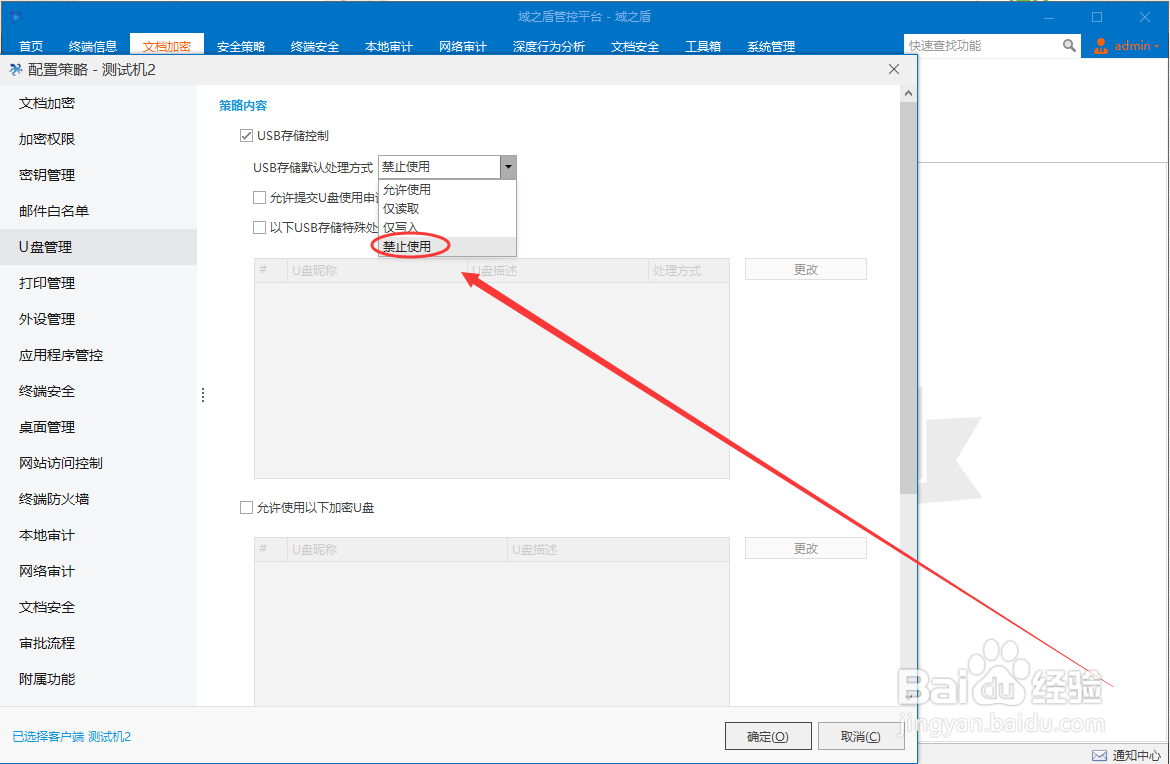The height and width of the screenshot is (764, 1170).
Task: Toggle the USB存储控制 checkbox
Action: tap(246, 136)
